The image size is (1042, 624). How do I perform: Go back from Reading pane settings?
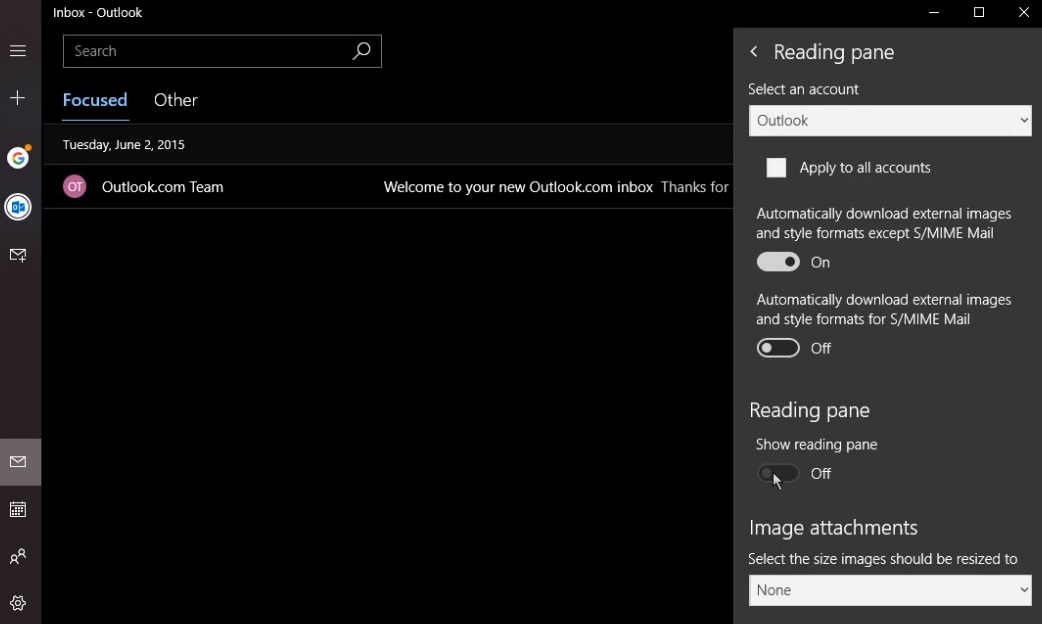[754, 52]
